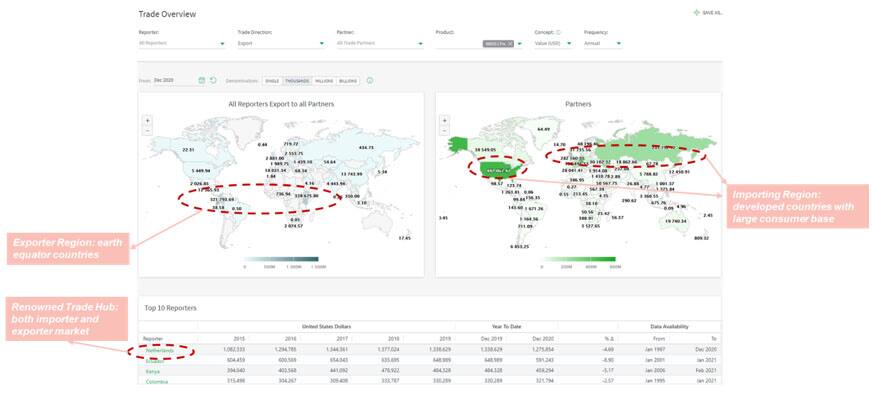Open the Ecuador reporter link

[155, 361]
